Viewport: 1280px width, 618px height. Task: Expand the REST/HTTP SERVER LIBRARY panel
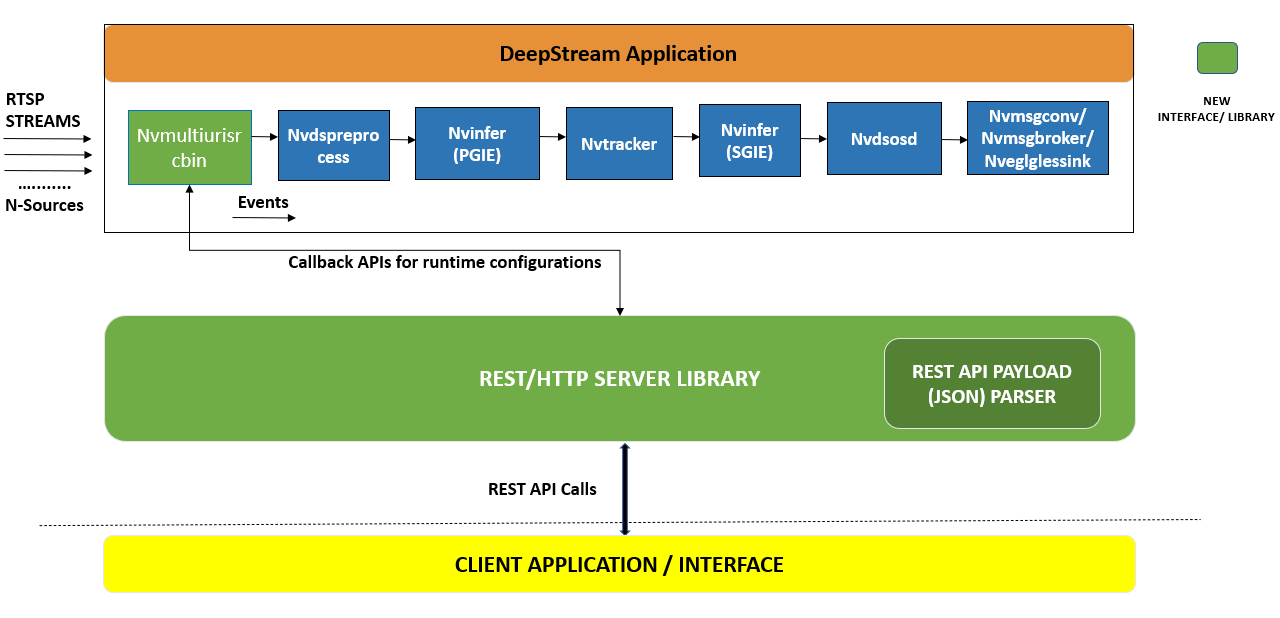click(x=619, y=377)
